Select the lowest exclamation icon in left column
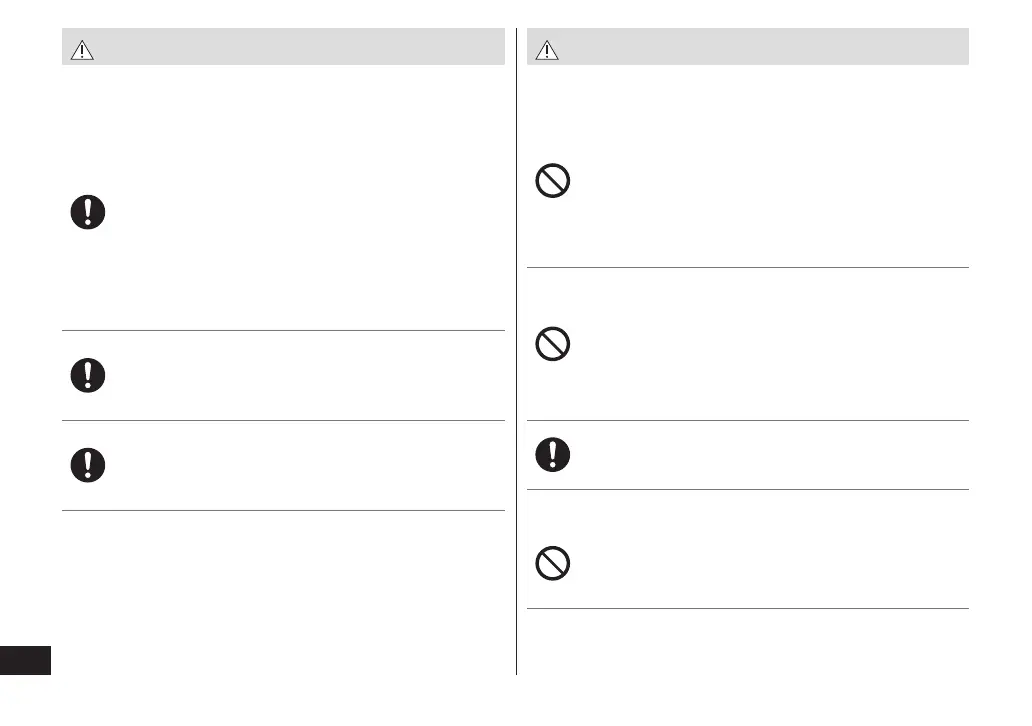1032x726 pixels. 88,465
